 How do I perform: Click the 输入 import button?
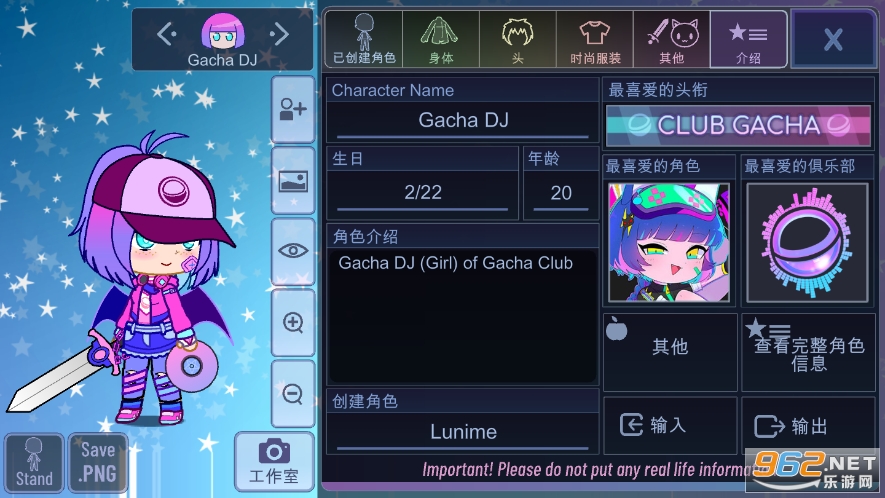point(670,425)
